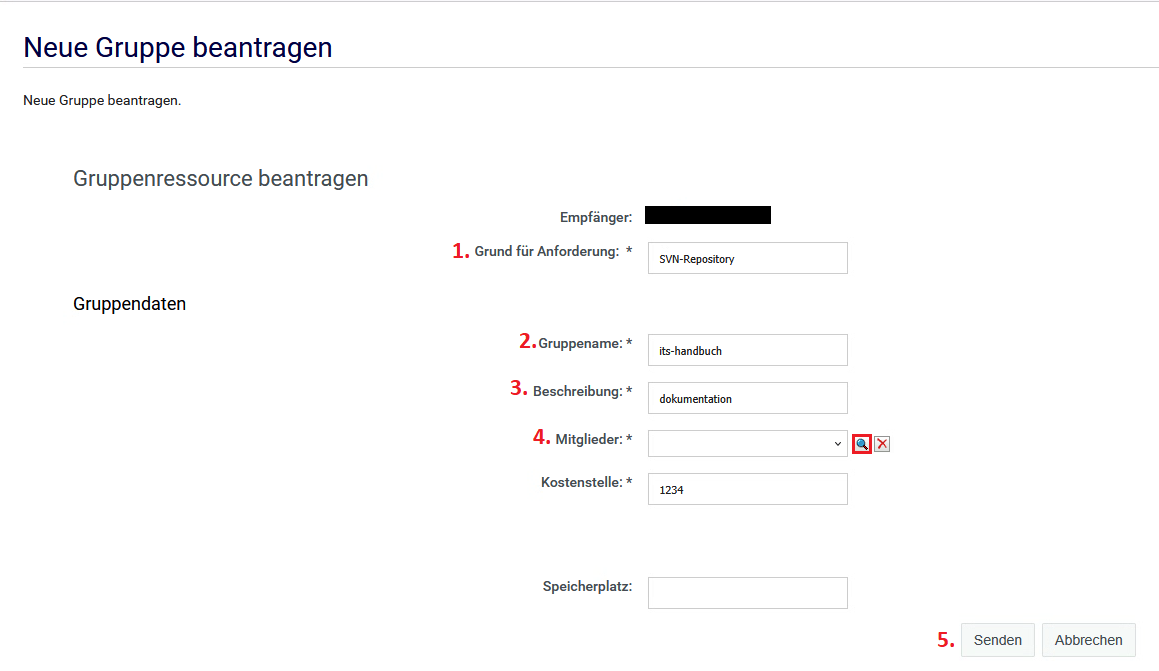This screenshot has width=1159, height=671.
Task: Focus the Grund für Anforderung field
Action: tap(747, 258)
